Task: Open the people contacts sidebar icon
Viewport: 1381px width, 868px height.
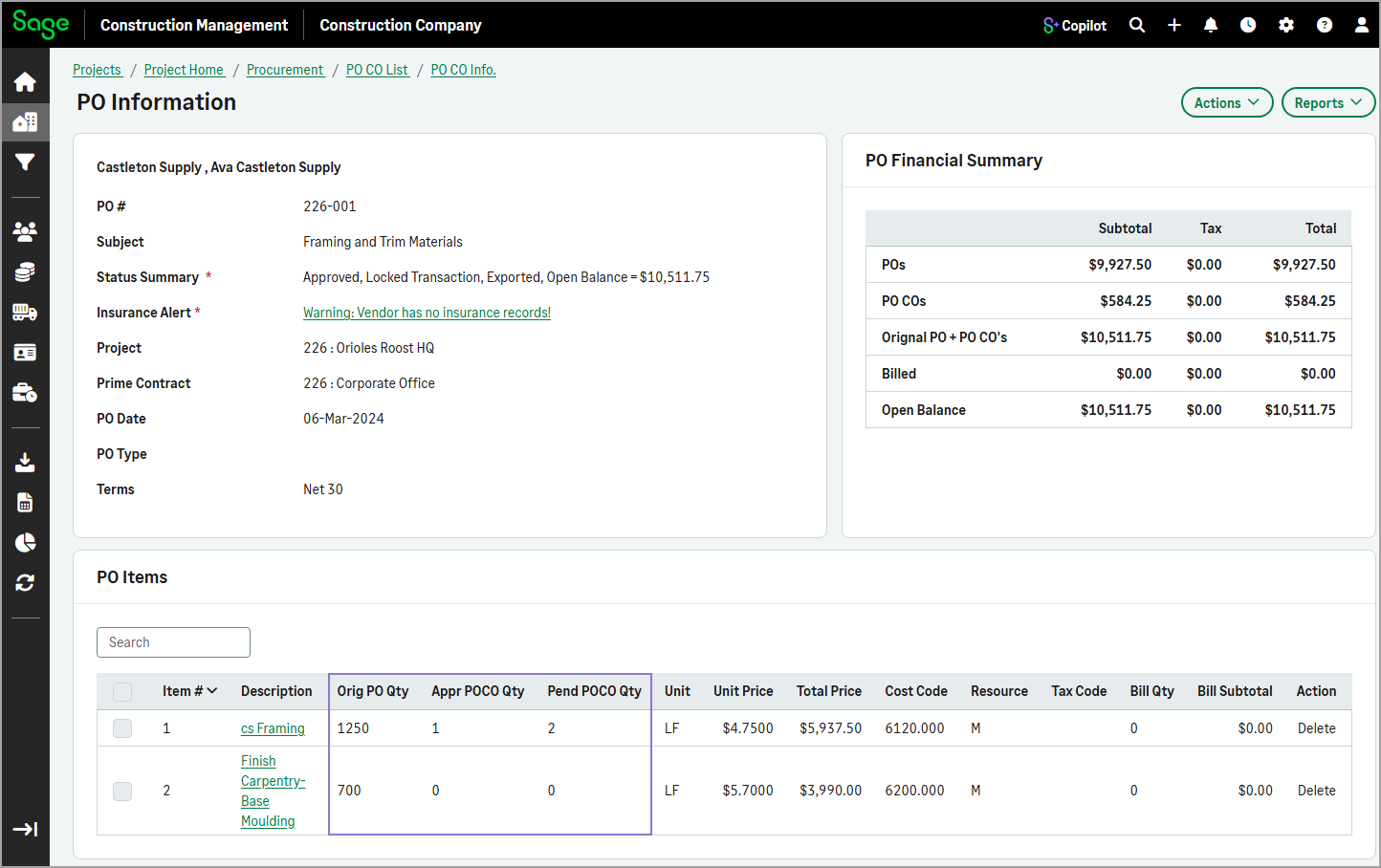Action: pyautogui.click(x=25, y=231)
